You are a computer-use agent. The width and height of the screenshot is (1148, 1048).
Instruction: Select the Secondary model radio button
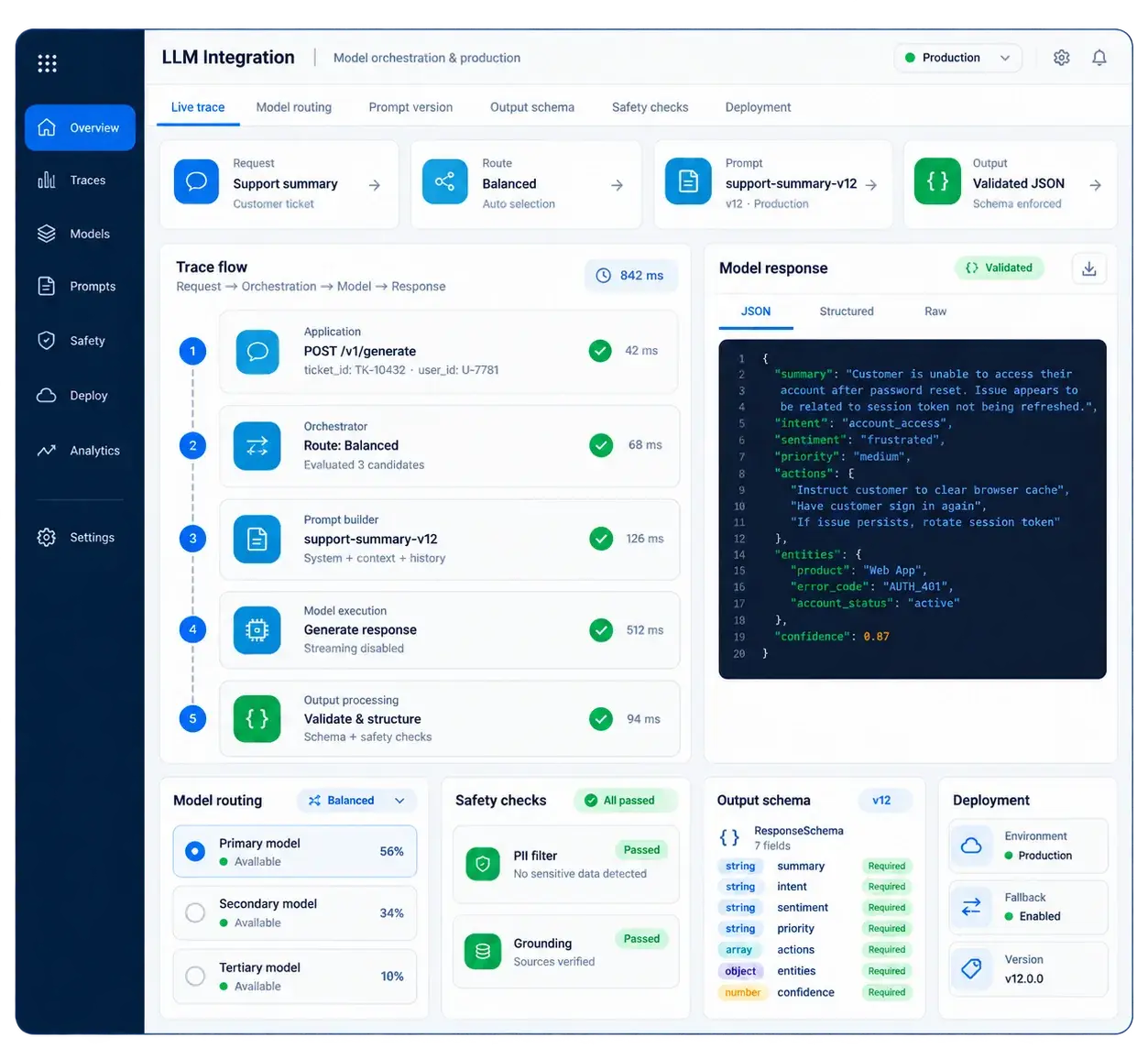195,913
